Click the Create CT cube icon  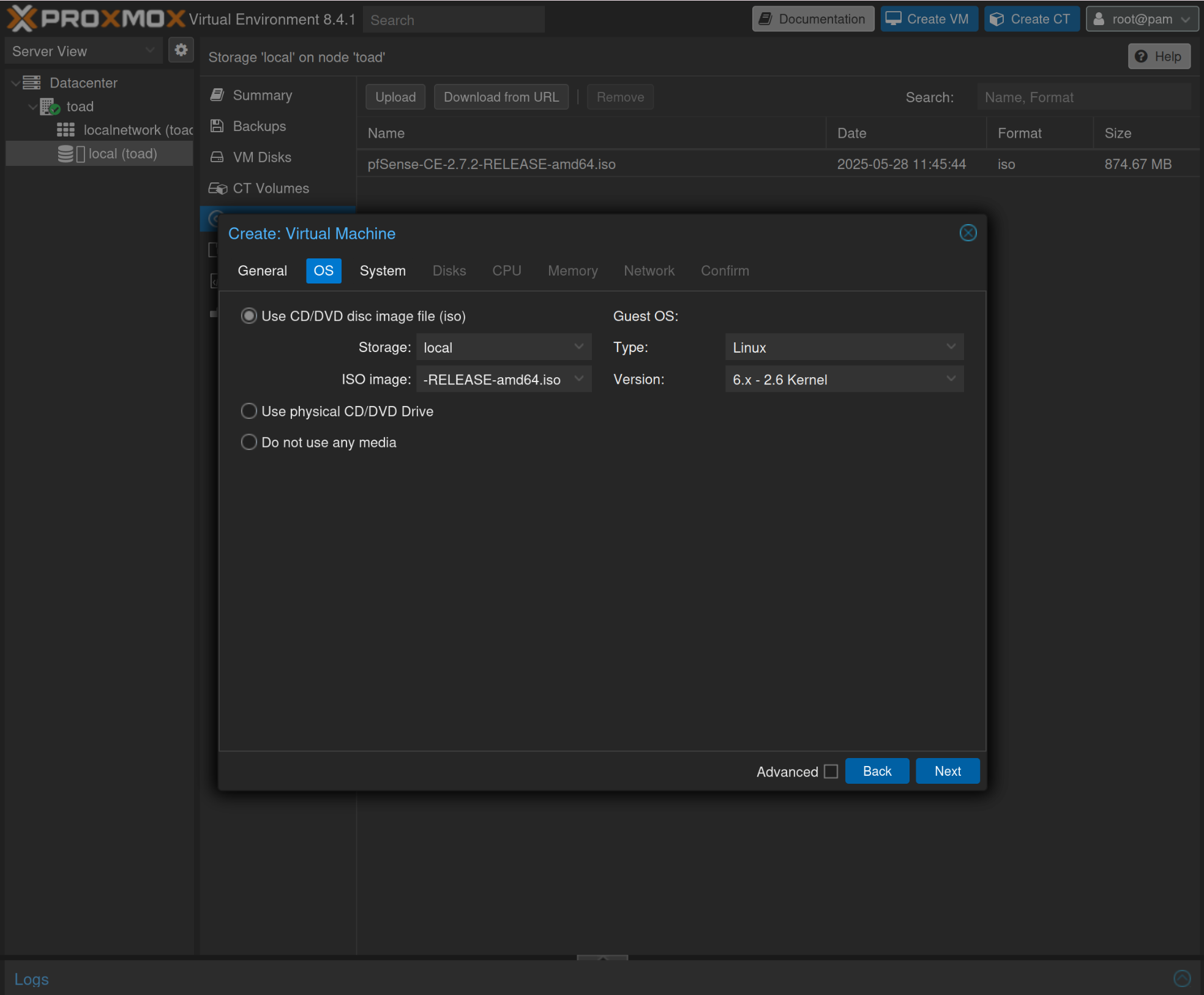pos(996,19)
